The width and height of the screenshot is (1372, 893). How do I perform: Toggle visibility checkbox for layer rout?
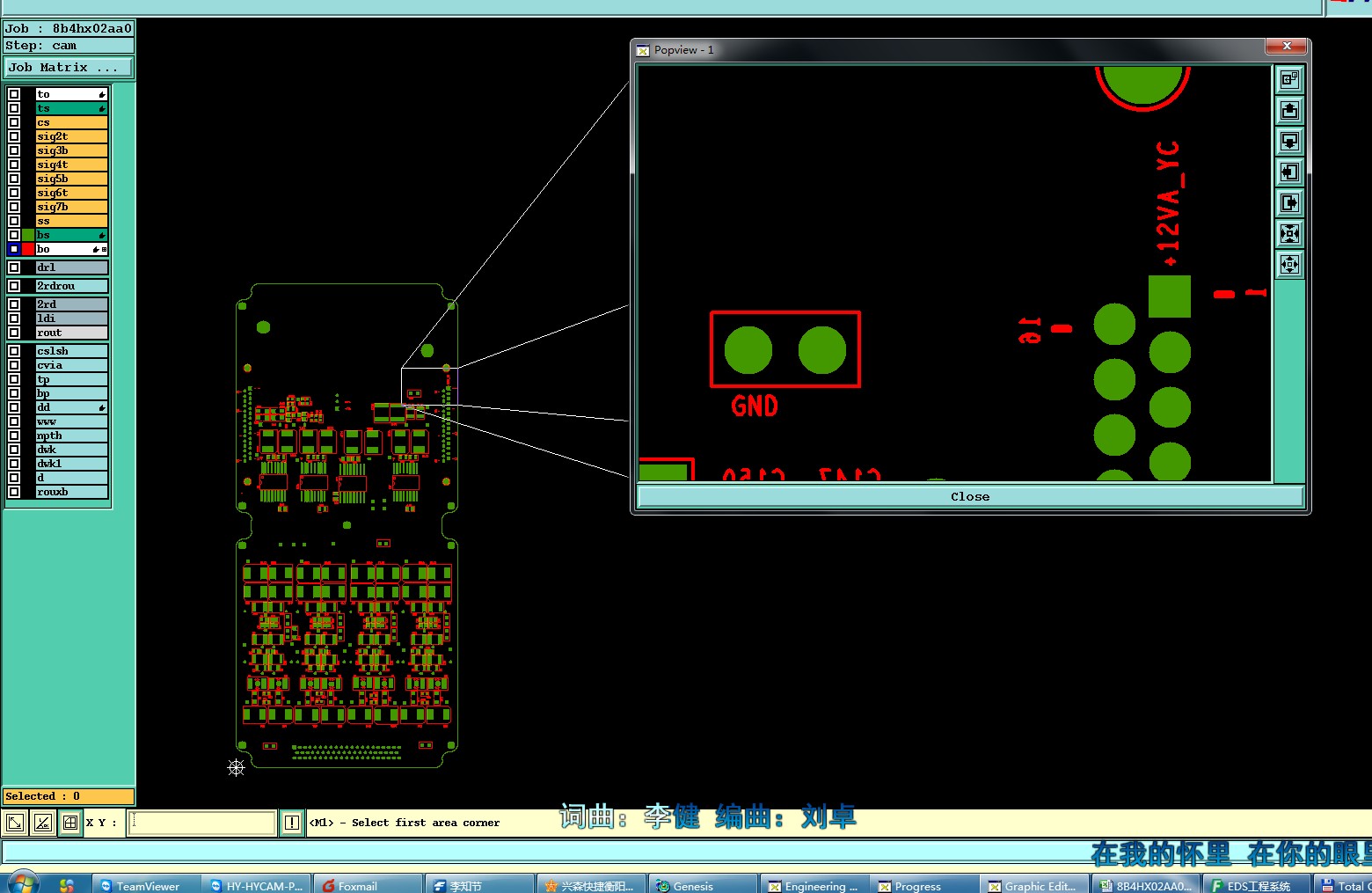(14, 333)
